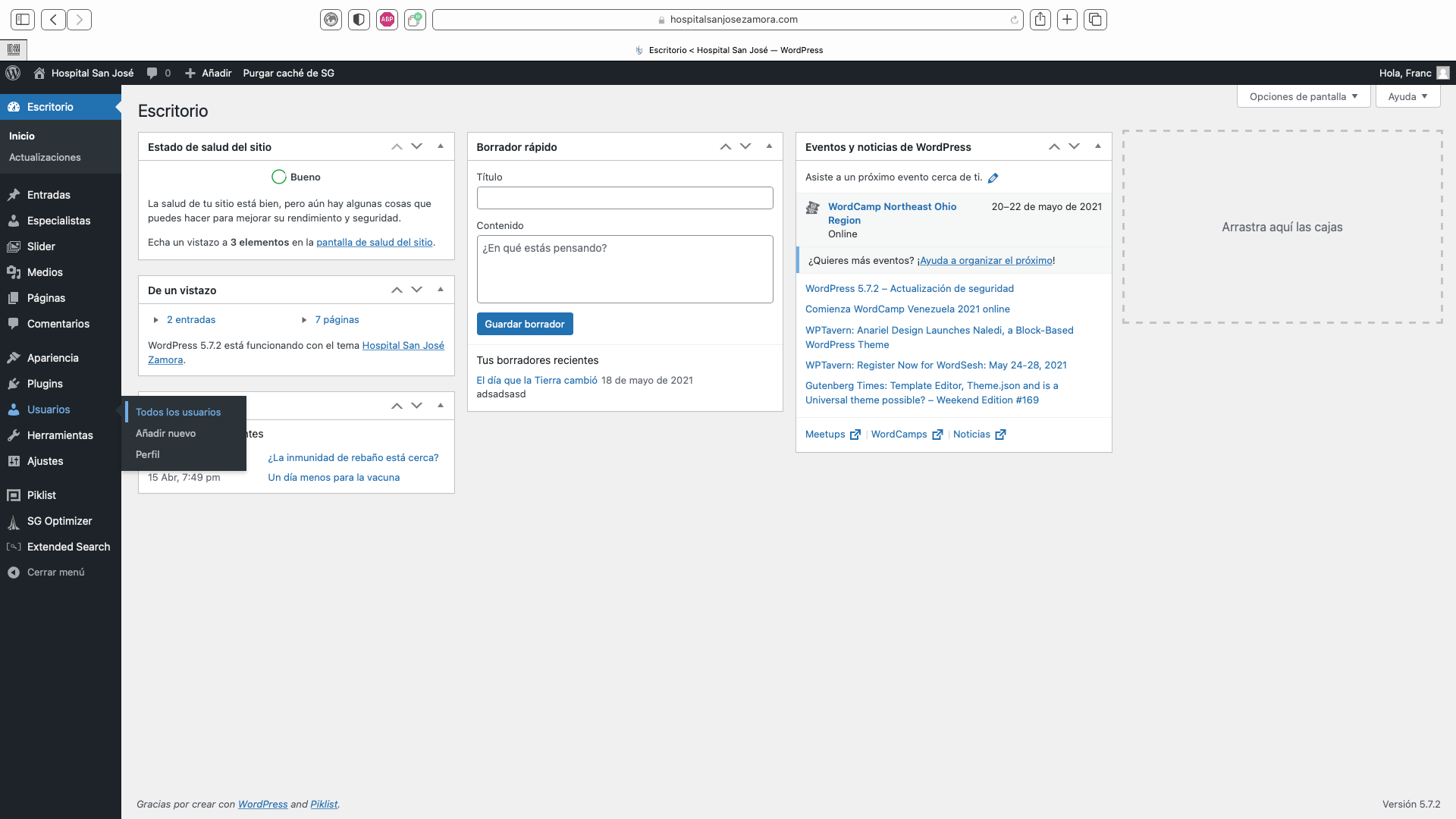This screenshot has height=819, width=1456.
Task: Click Safari share icon
Action: [1040, 20]
